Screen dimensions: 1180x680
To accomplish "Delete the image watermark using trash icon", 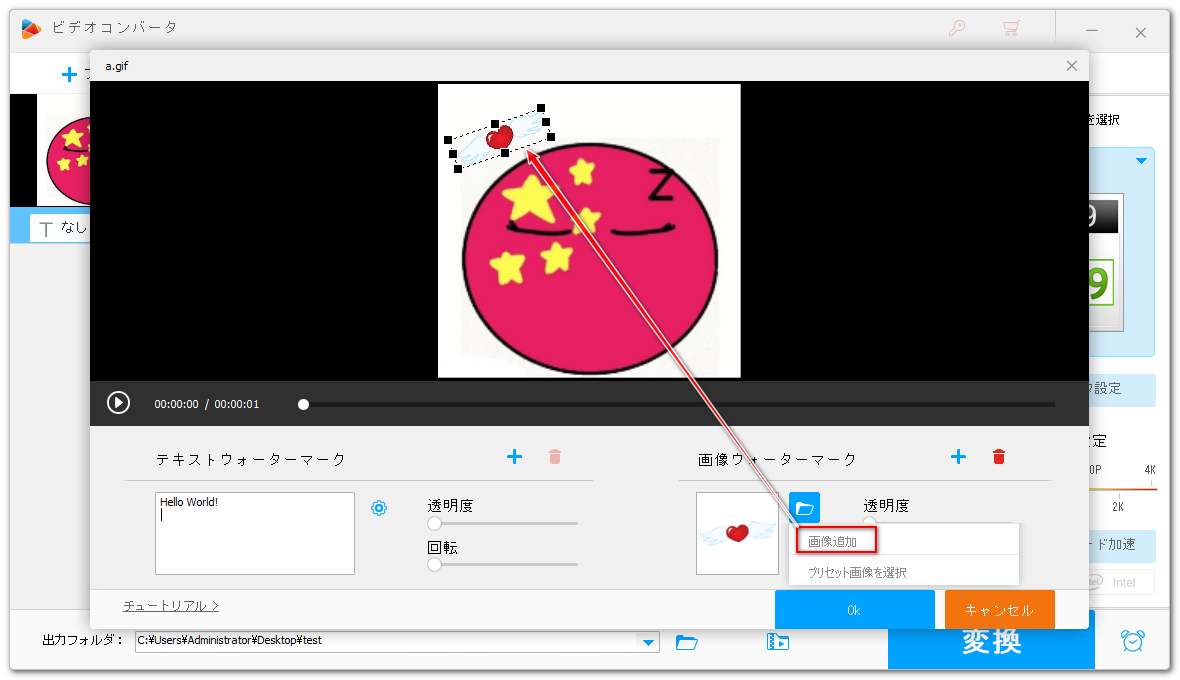I will 999,457.
